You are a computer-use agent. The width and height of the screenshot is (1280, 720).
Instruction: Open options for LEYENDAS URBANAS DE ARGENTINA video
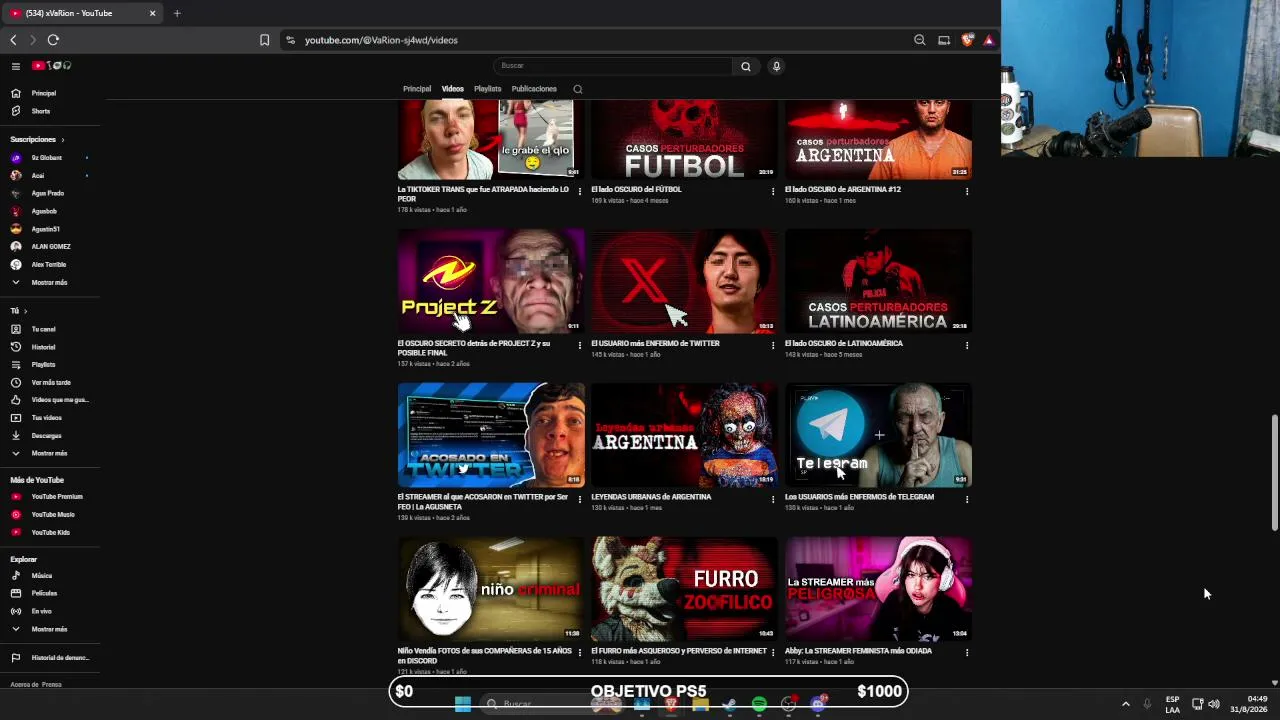click(772, 499)
